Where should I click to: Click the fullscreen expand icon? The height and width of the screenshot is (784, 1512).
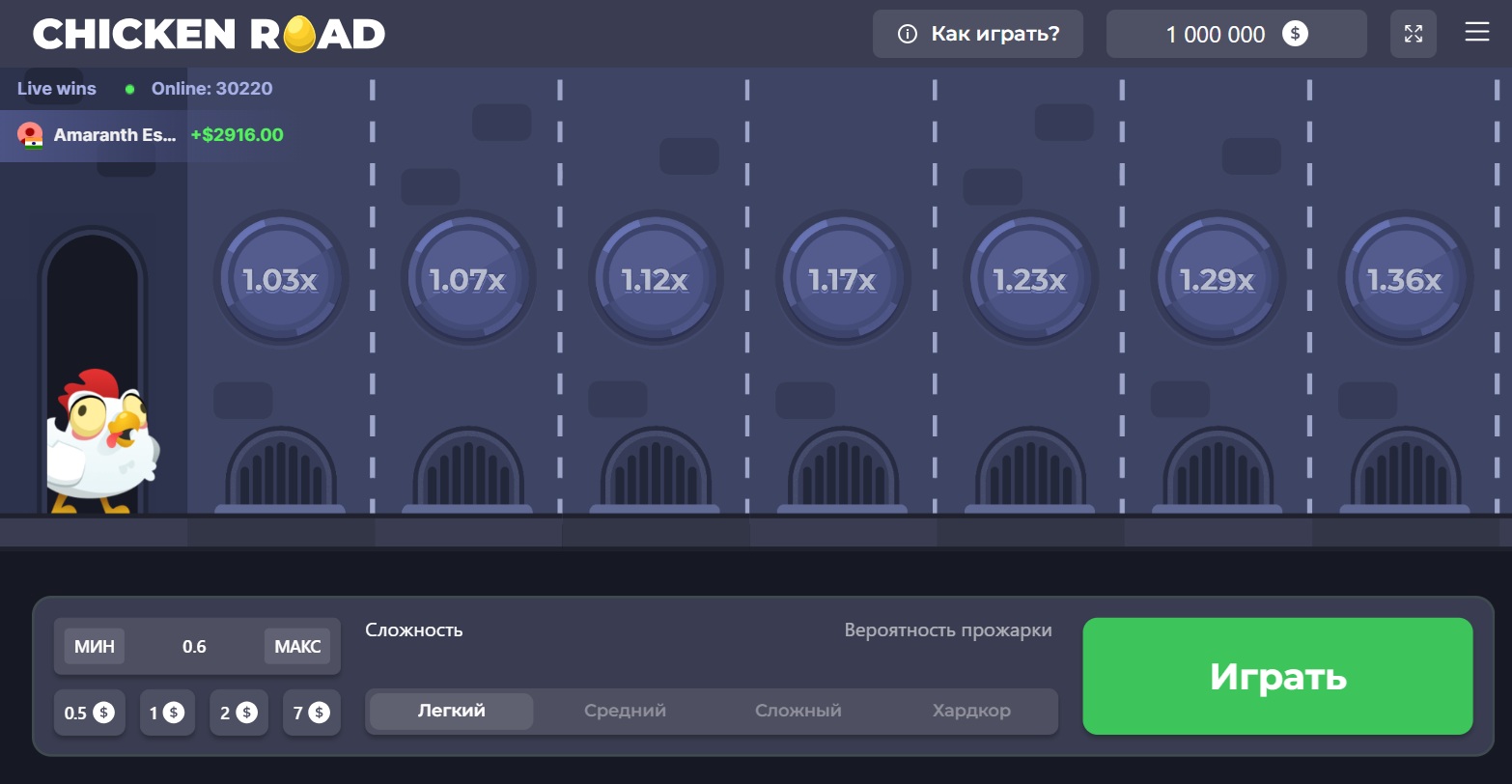click(1414, 34)
